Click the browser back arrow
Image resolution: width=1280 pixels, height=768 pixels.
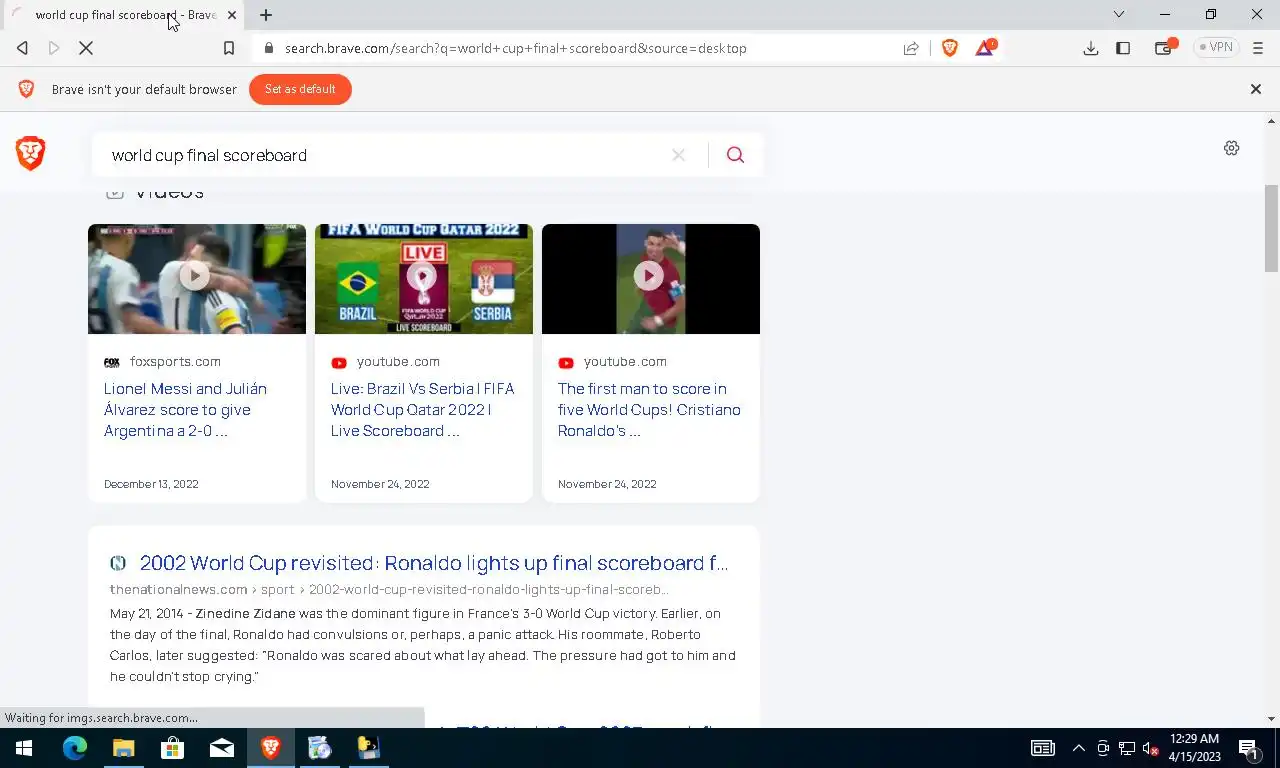[22, 48]
